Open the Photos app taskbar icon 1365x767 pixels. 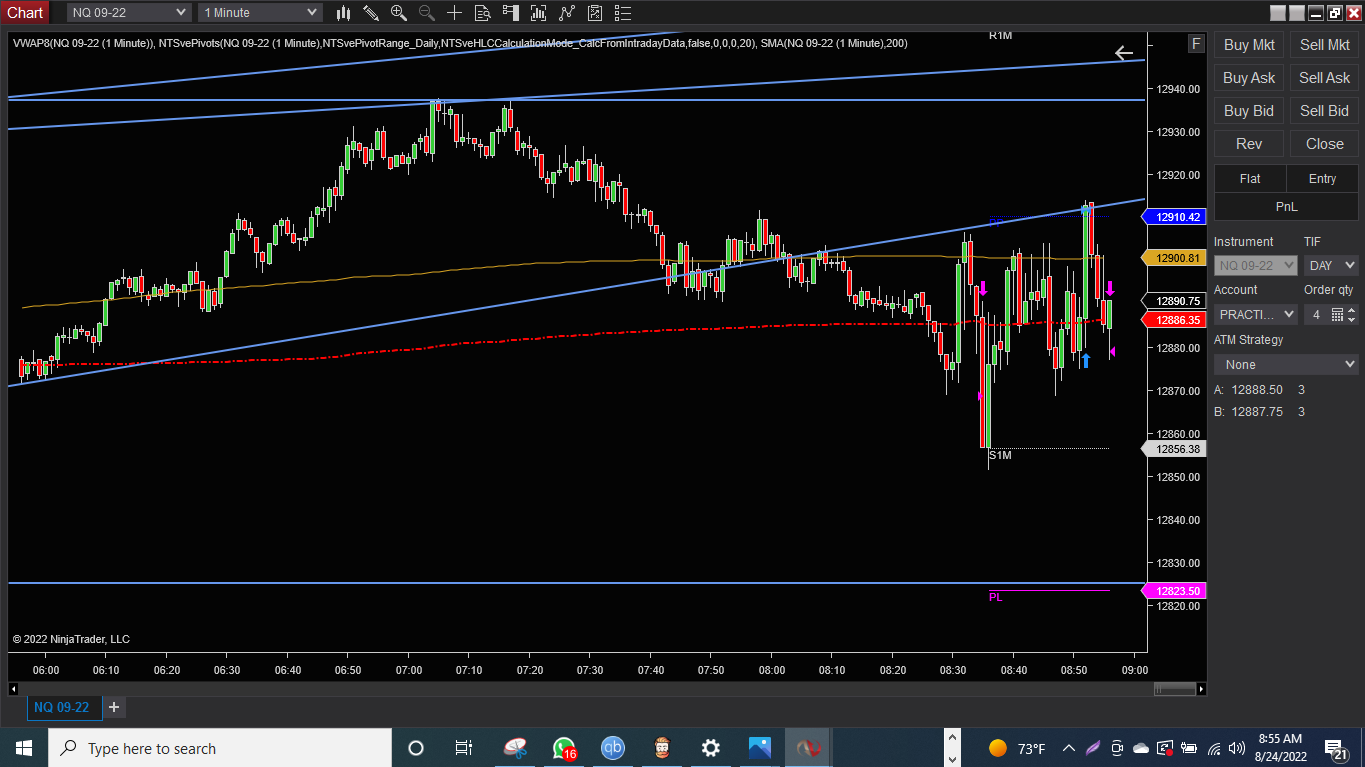[760, 748]
